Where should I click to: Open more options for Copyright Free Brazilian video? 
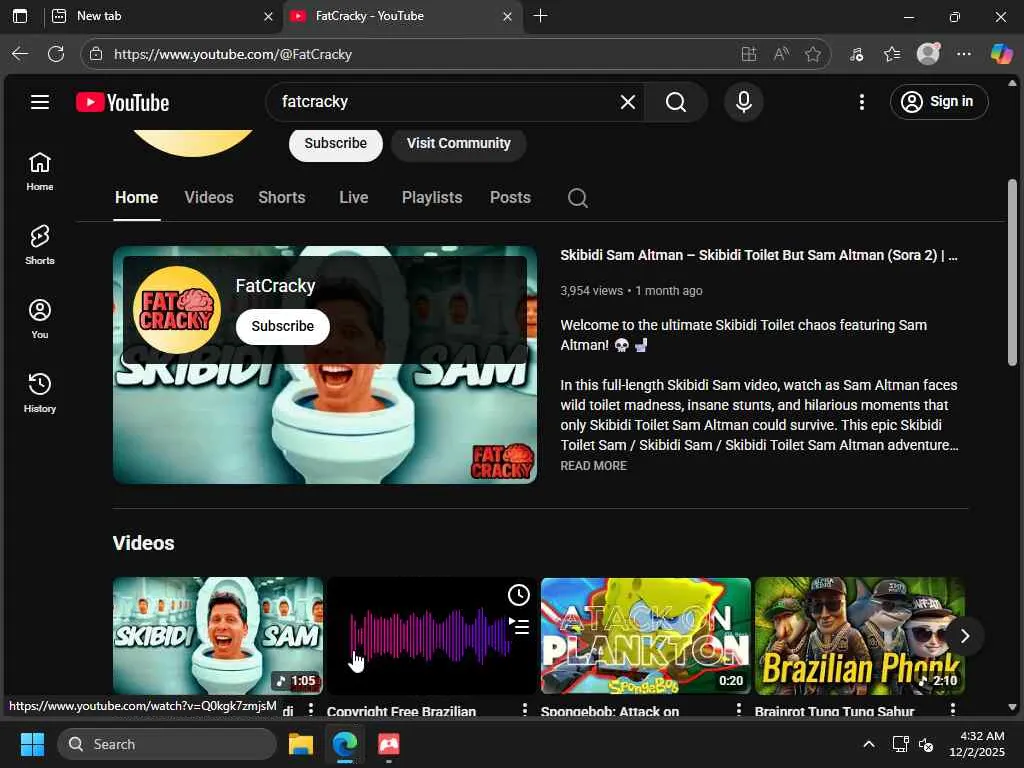click(x=524, y=709)
